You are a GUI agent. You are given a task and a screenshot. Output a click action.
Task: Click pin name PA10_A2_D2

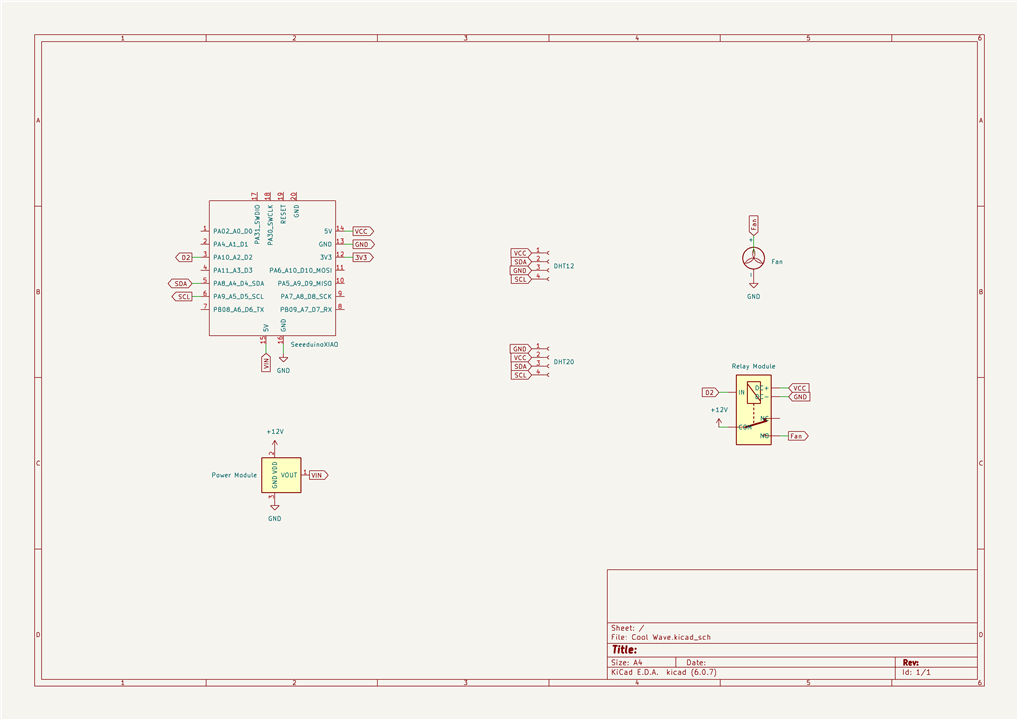point(232,257)
